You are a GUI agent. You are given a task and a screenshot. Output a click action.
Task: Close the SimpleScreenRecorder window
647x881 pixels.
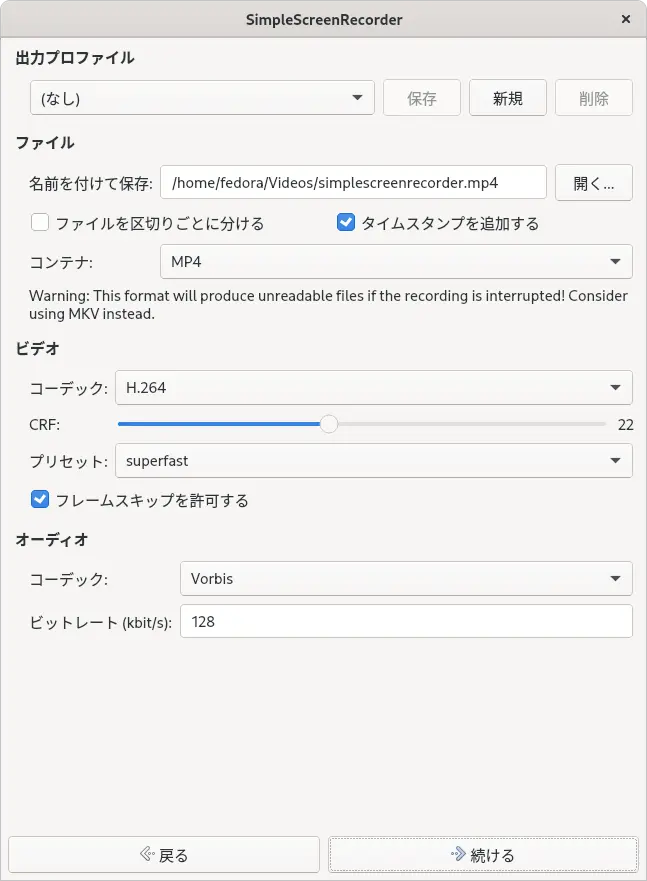[x=626, y=19]
